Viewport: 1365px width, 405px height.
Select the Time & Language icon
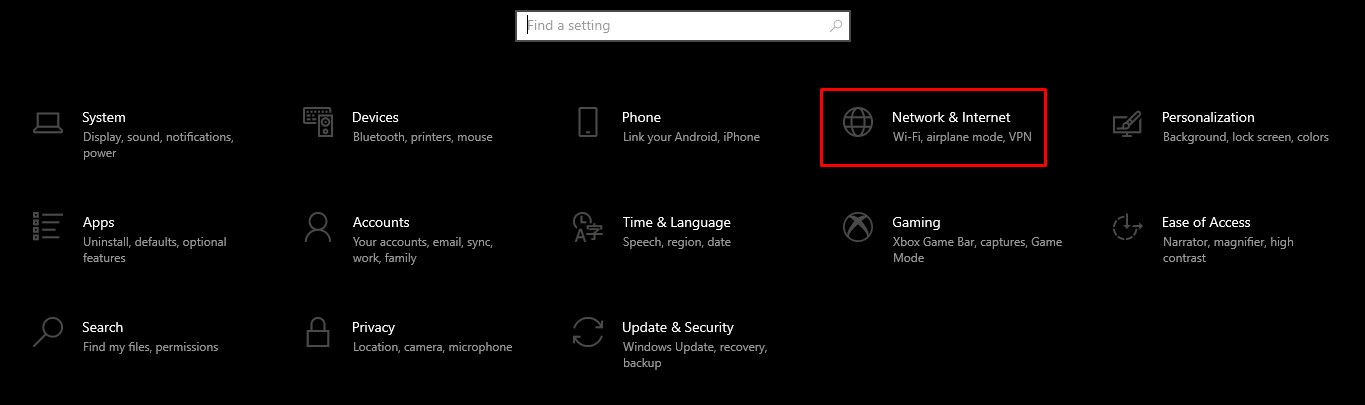click(587, 227)
